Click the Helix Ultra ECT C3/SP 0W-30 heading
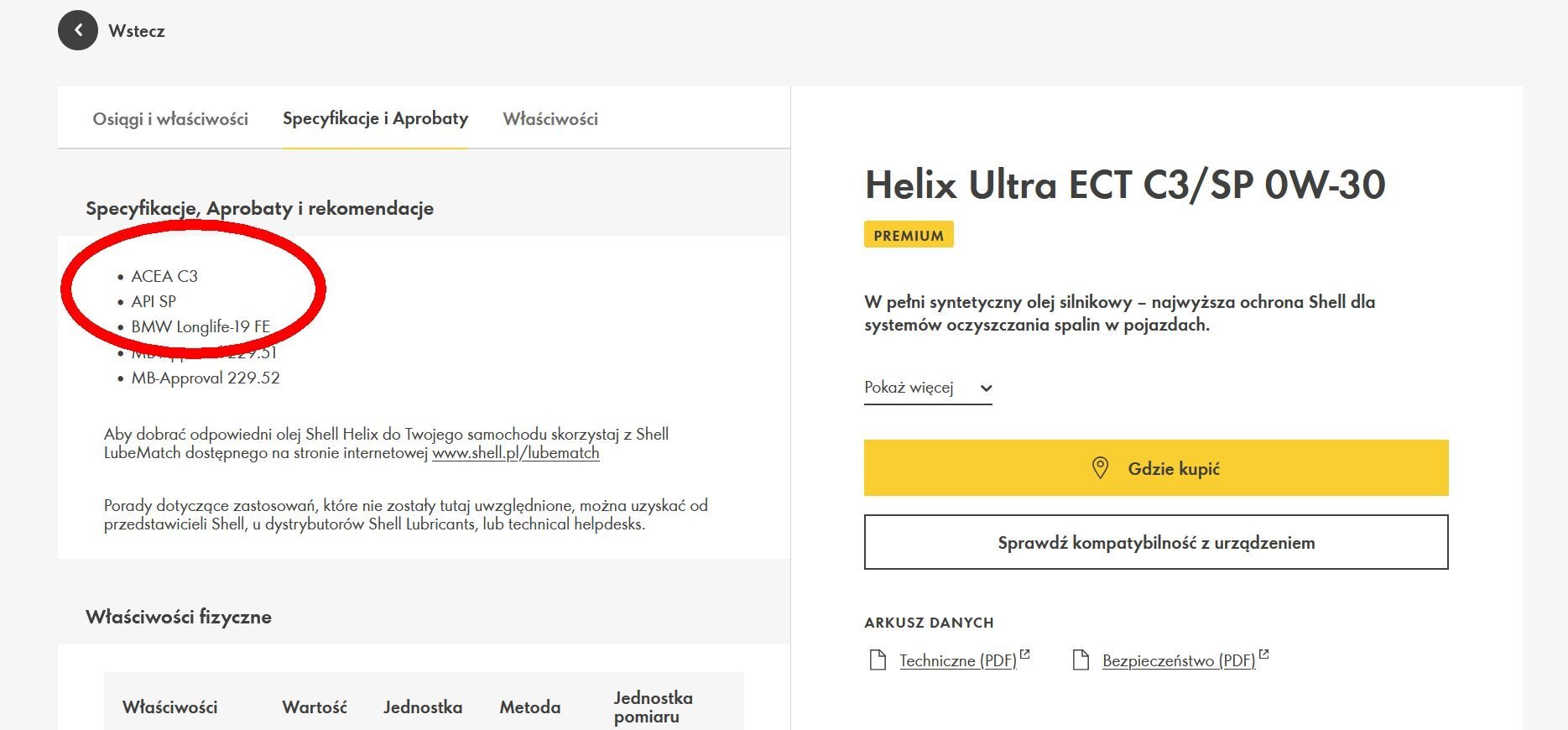1568x730 pixels. pyautogui.click(x=1125, y=185)
